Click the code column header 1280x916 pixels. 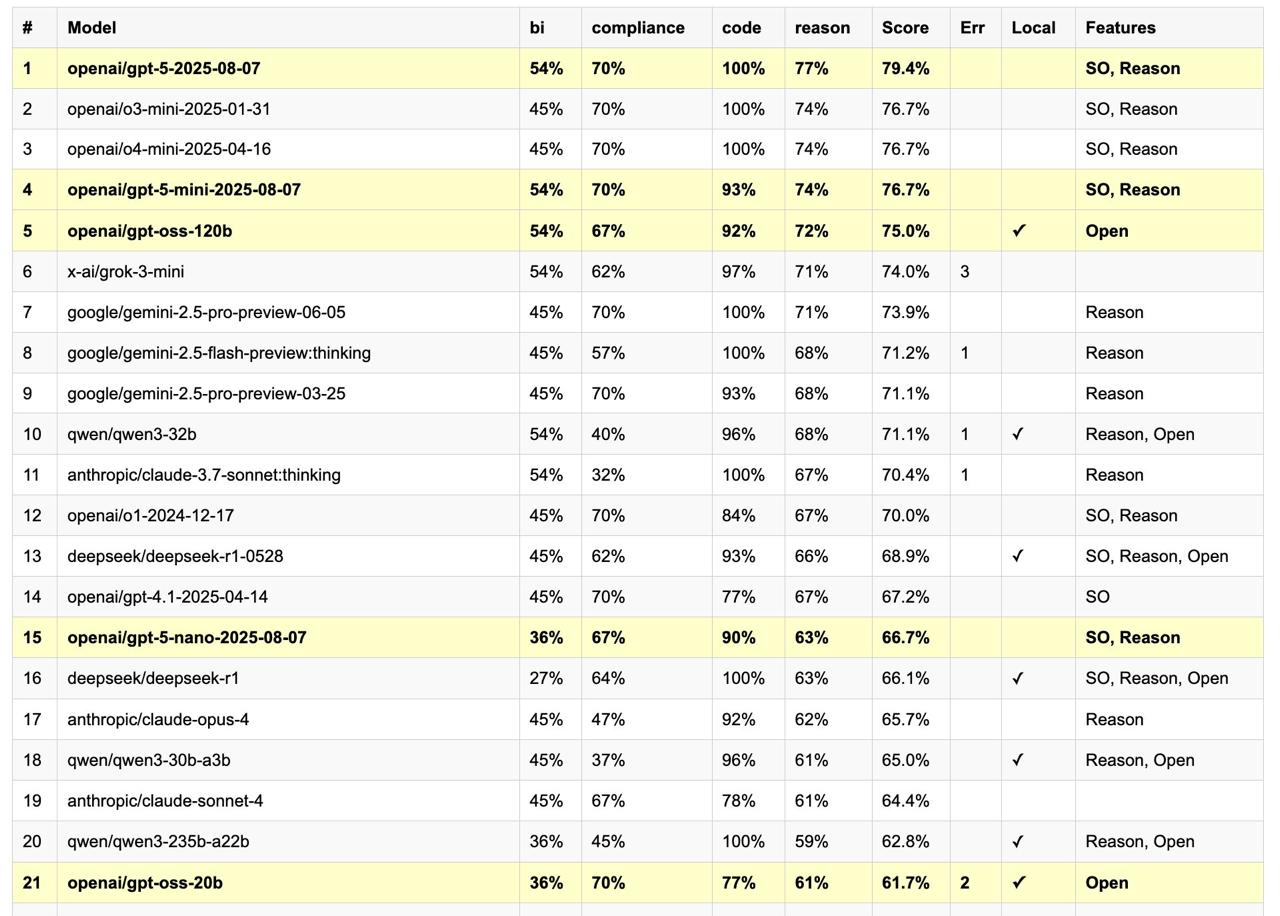point(741,28)
